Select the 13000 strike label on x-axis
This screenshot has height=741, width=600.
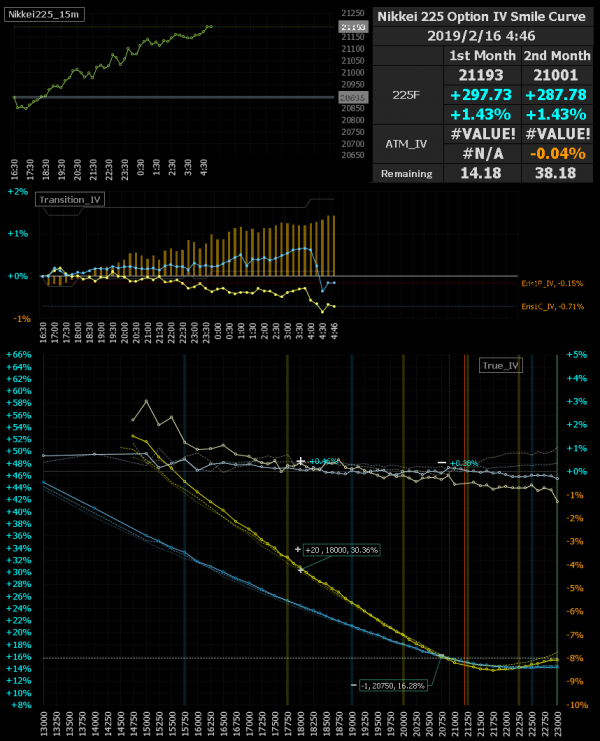point(44,723)
